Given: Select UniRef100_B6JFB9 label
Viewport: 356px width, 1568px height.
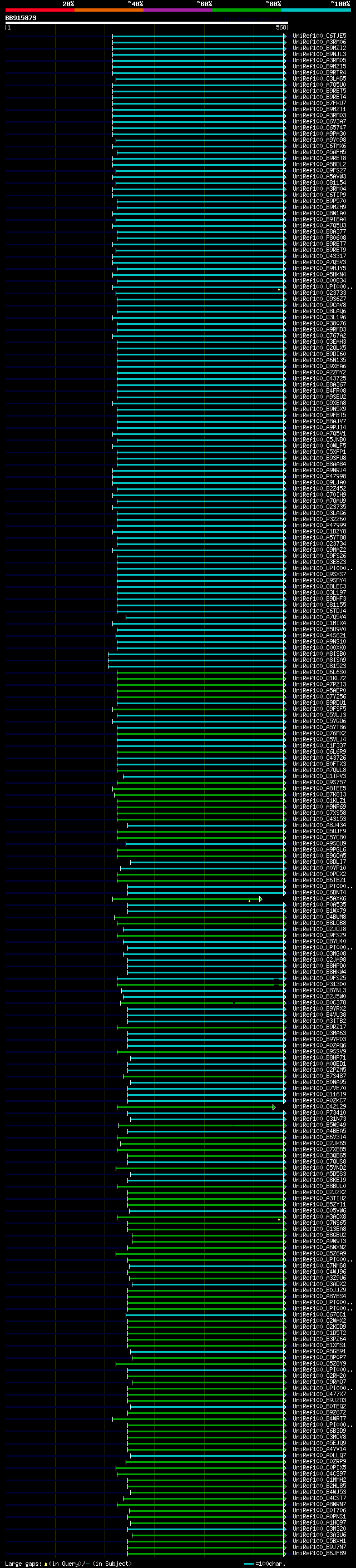Looking at the screenshot, I should pyautogui.click(x=319, y=1554).
